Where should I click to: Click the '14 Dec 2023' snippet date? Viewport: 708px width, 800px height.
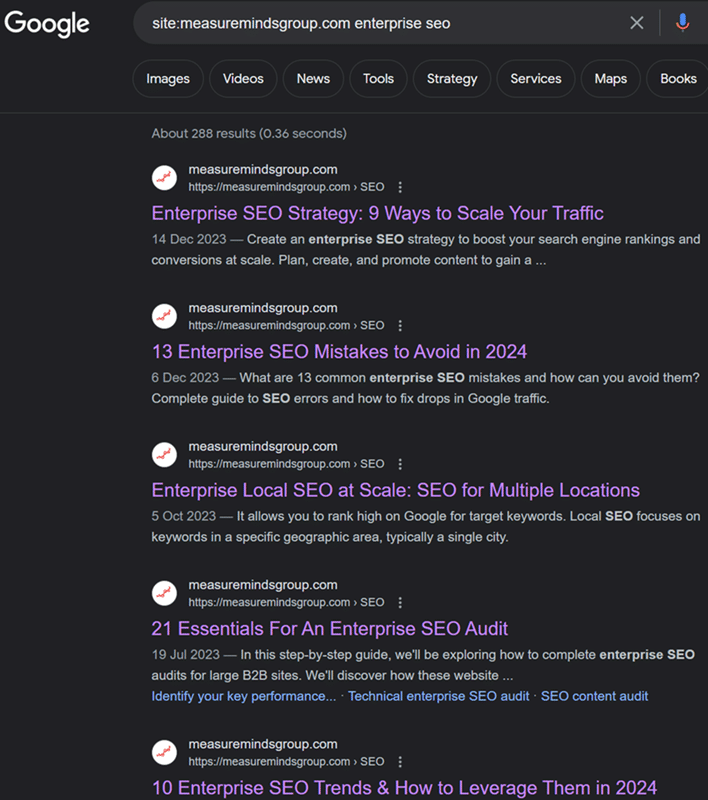[x=189, y=239]
